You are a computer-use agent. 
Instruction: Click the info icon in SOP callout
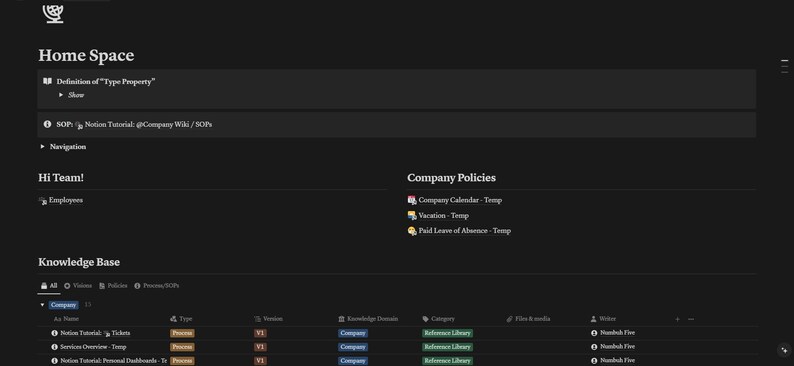pos(47,124)
